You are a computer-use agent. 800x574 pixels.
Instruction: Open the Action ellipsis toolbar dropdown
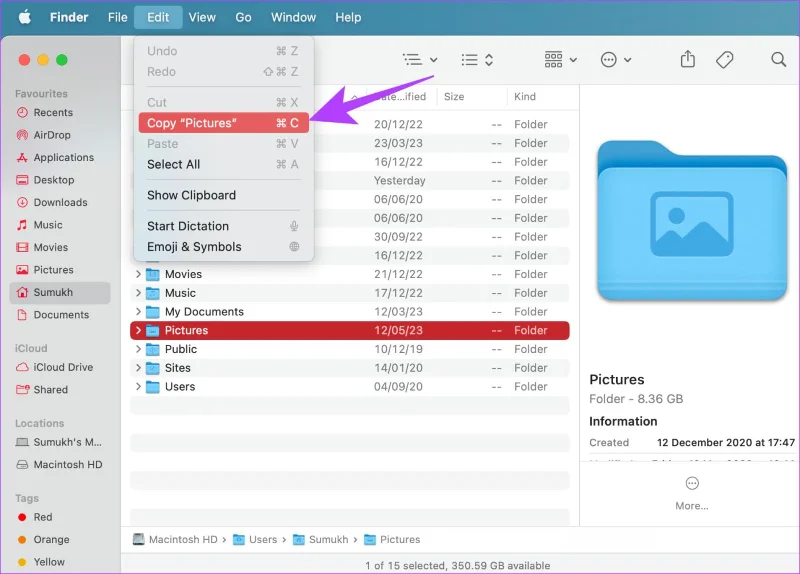616,60
